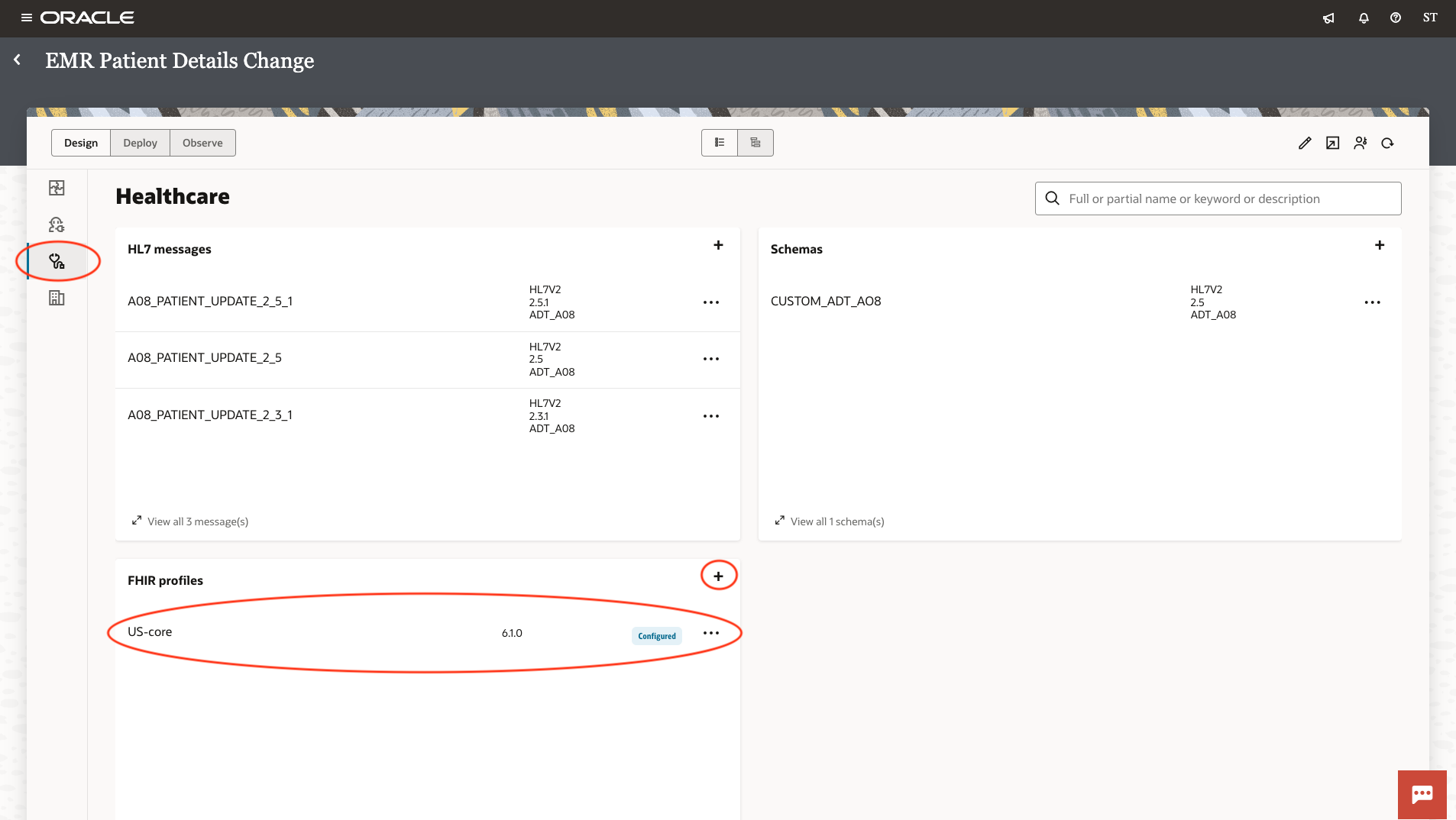The width and height of the screenshot is (1456, 820).
Task: Add a new FHIR profile with plus button
Action: point(719,576)
